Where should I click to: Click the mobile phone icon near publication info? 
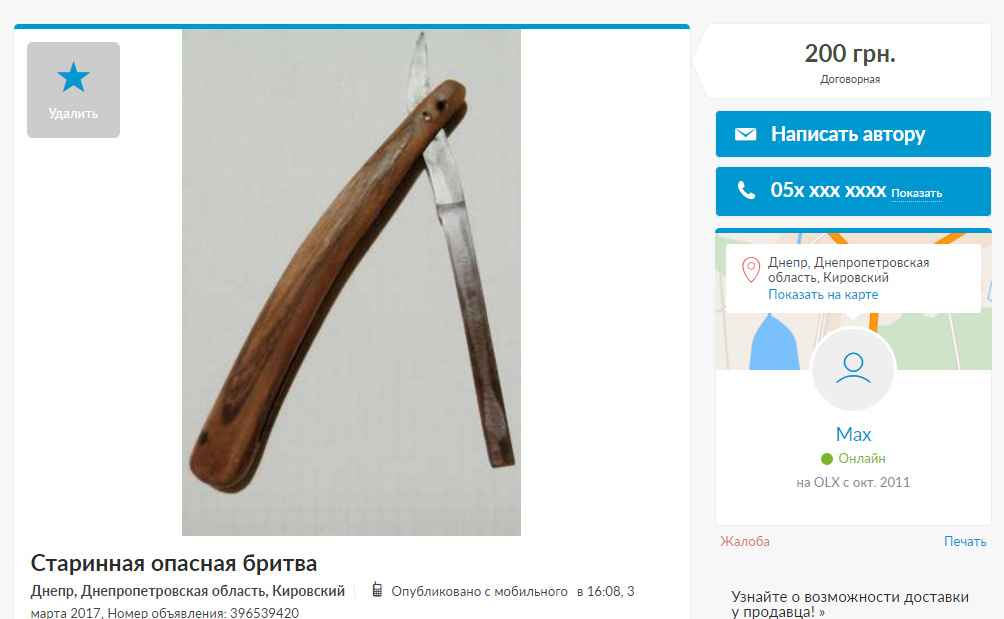point(377,590)
